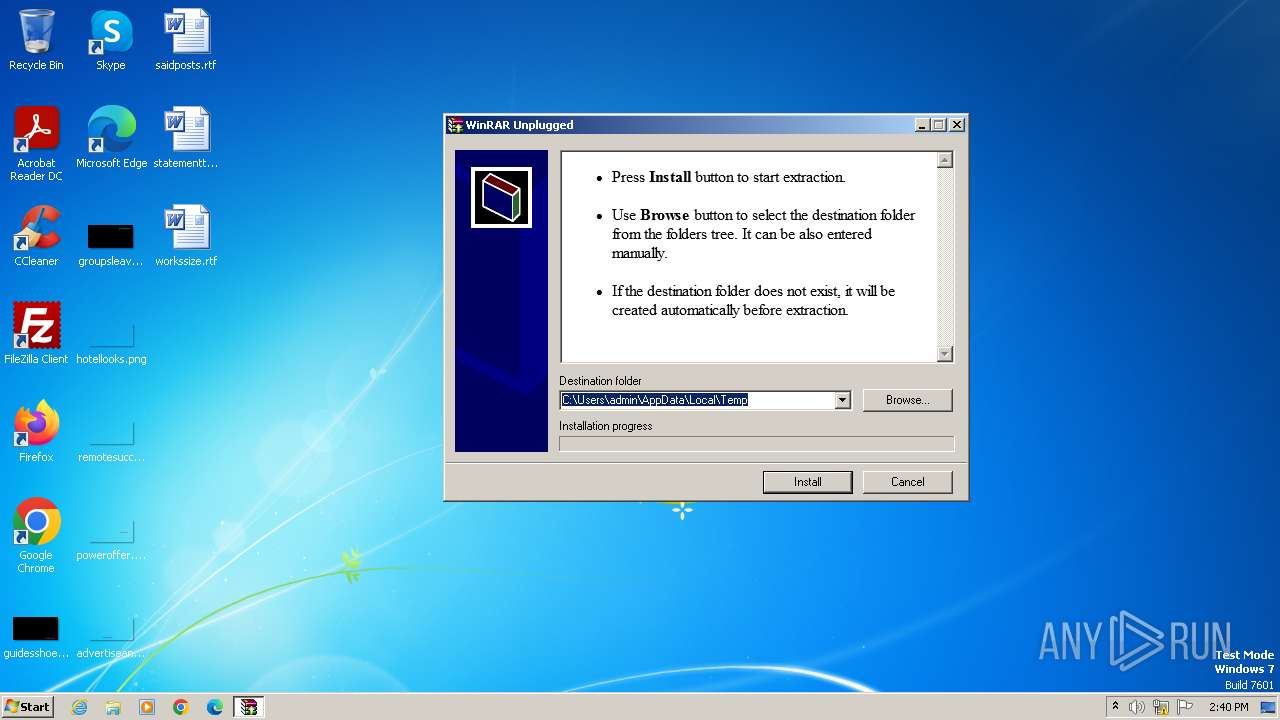Launch Internet Explorer from the taskbar
This screenshot has height=720, width=1280.
coord(79,707)
